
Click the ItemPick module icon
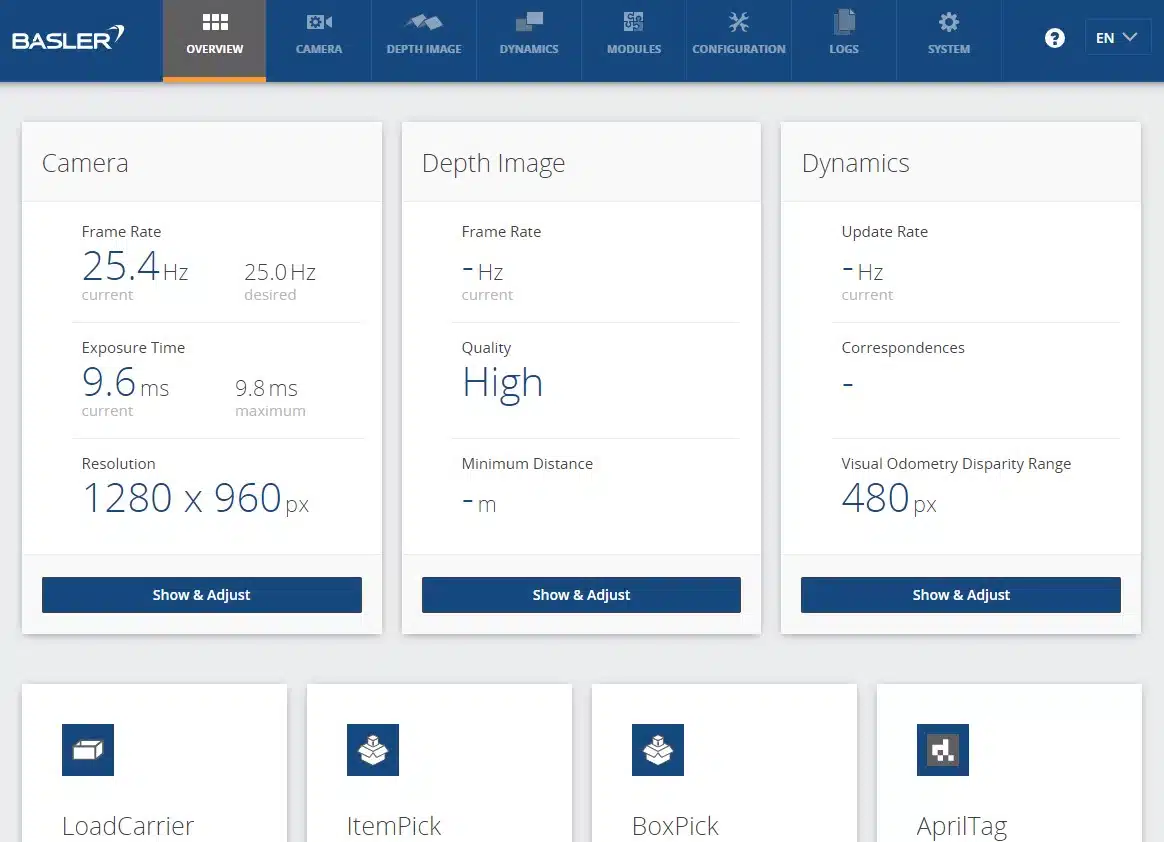[373, 750]
